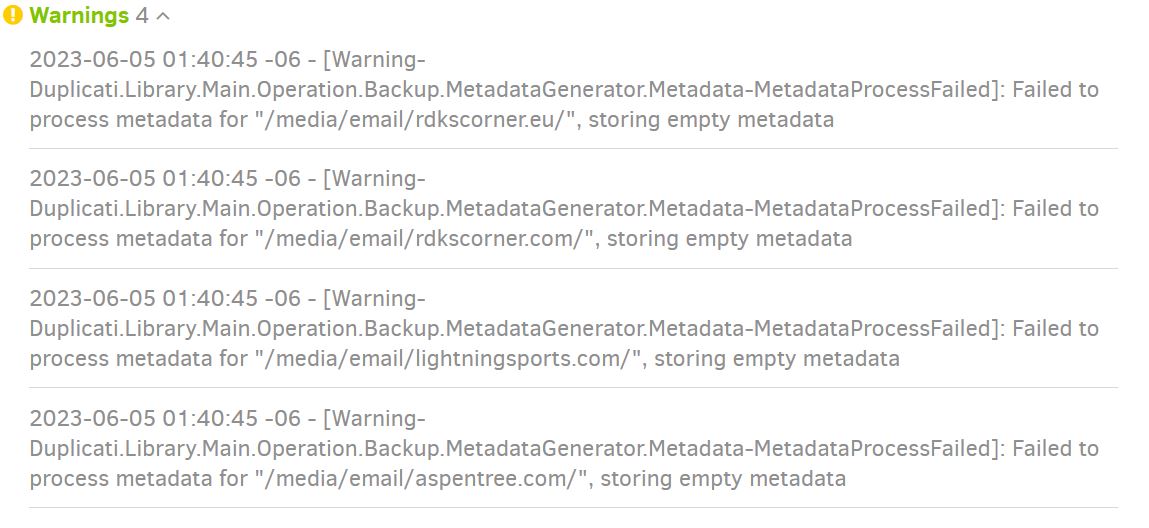Click the timestamp of the rdkscorner.com warning
The image size is (1149, 528).
165,179
